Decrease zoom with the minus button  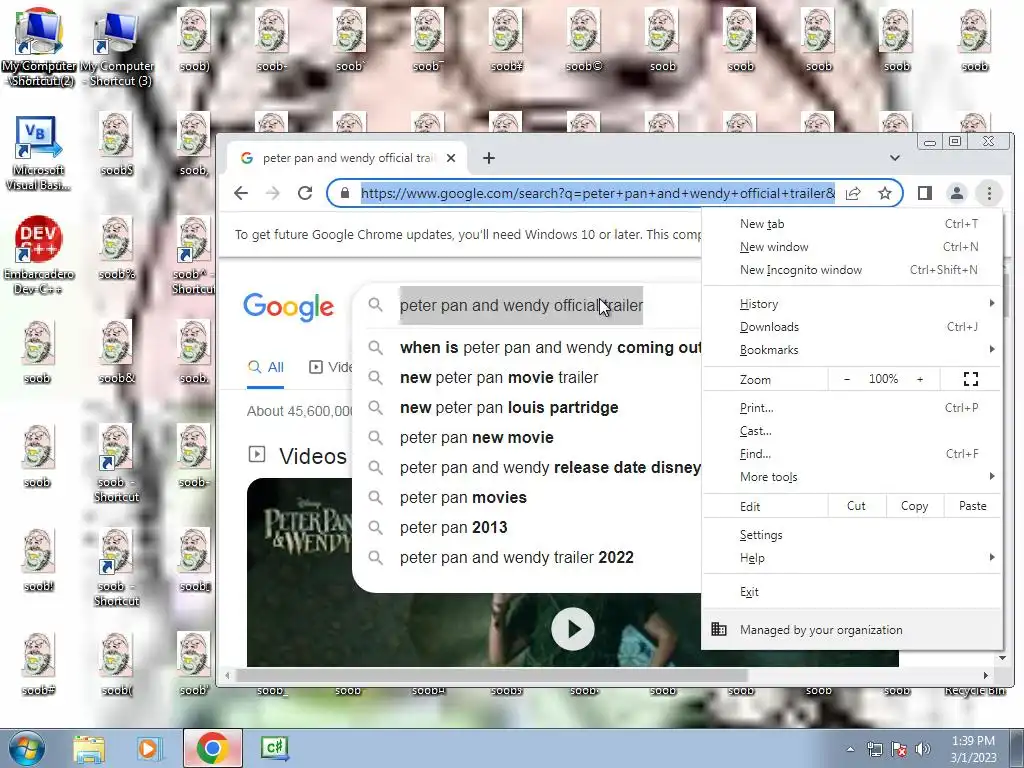[x=847, y=379]
